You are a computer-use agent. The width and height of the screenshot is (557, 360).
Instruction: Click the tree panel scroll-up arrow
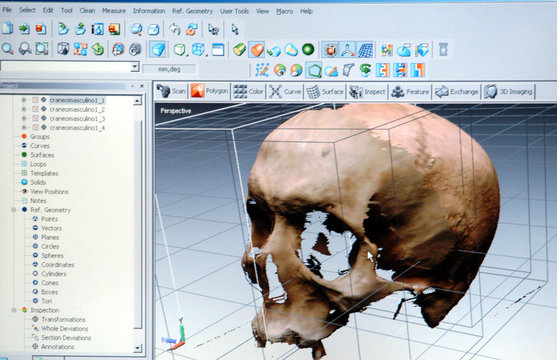click(137, 101)
